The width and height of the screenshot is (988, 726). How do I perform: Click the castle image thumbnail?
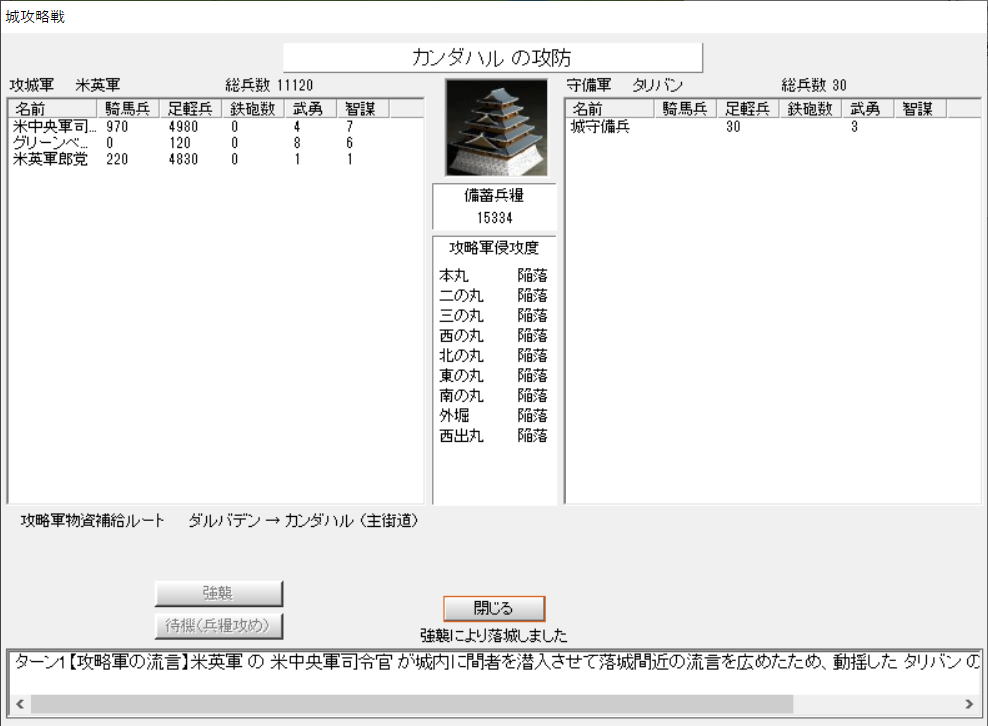(495, 128)
